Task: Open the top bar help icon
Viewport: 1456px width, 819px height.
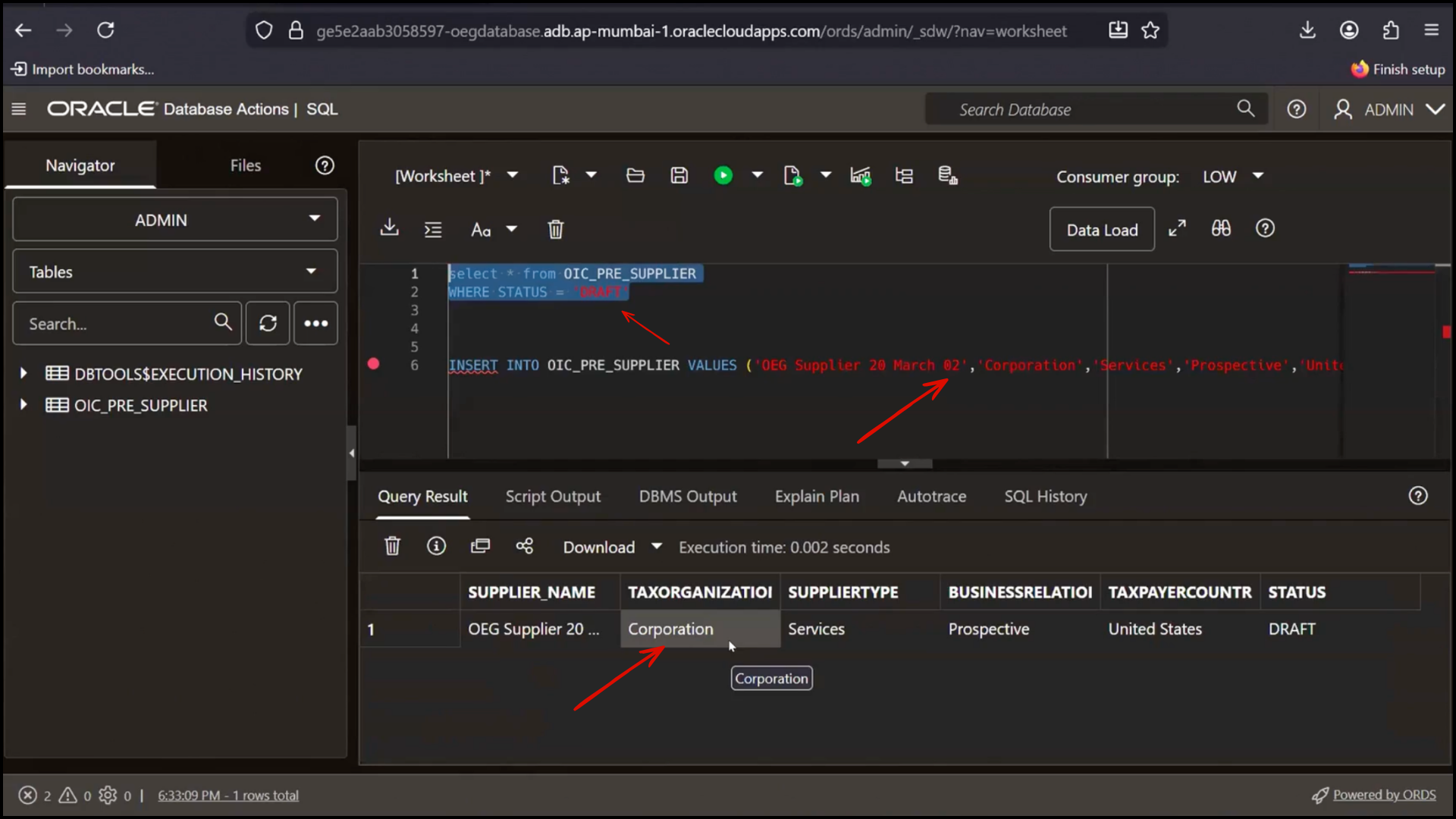Action: click(x=1297, y=109)
